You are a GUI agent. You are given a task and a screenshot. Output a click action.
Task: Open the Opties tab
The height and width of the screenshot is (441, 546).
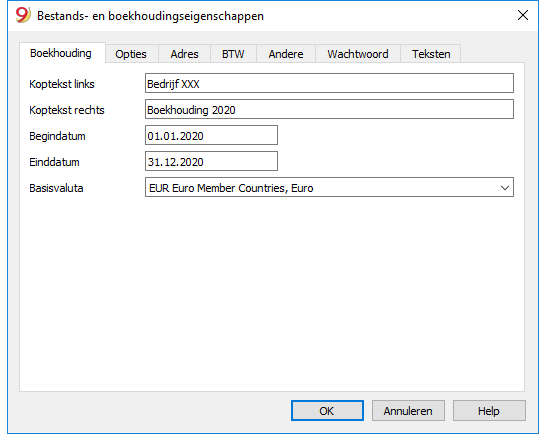point(131,54)
